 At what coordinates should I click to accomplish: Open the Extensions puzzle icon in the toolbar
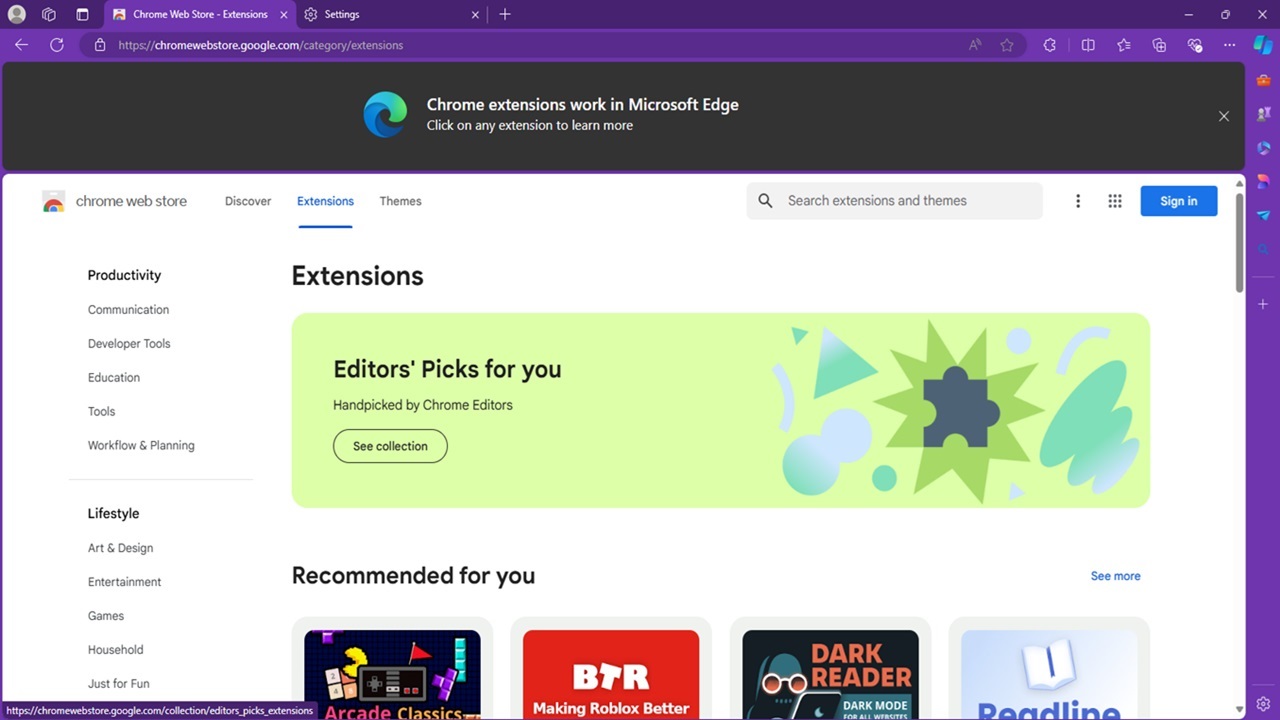click(x=1049, y=45)
